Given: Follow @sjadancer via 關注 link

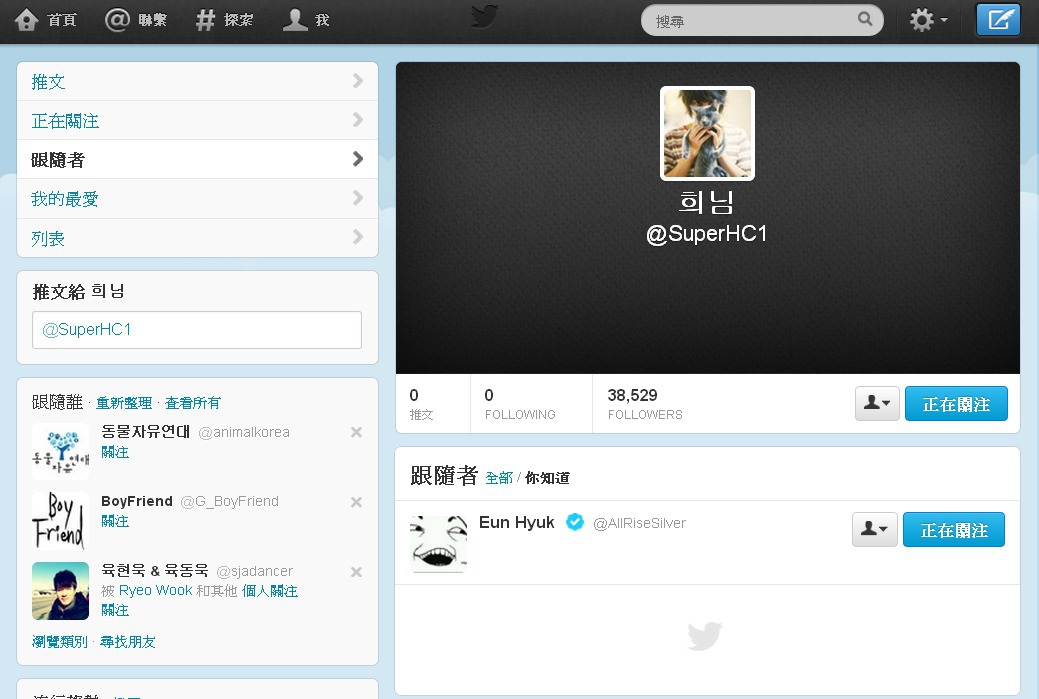Looking at the screenshot, I should pyautogui.click(x=115, y=610).
